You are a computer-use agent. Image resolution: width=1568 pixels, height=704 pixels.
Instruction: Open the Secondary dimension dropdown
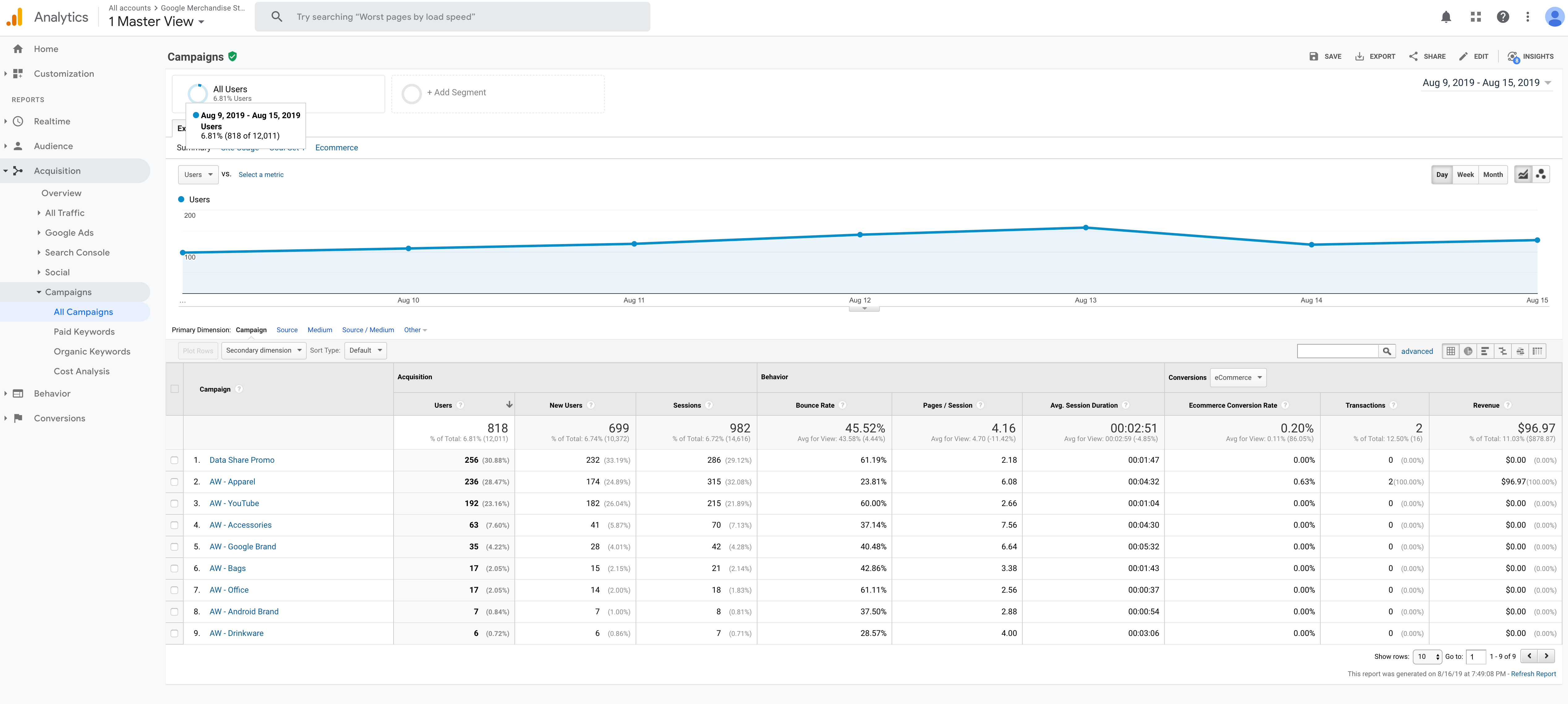coord(264,351)
